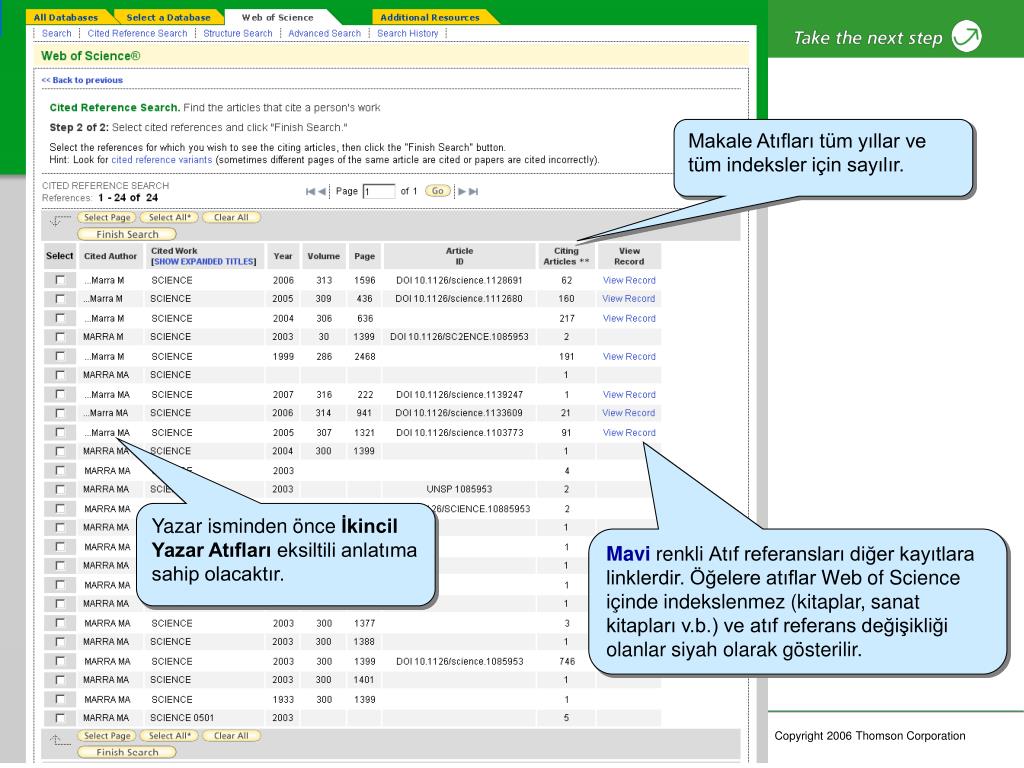
Task: Open the All Databases tab
Action: [66, 18]
